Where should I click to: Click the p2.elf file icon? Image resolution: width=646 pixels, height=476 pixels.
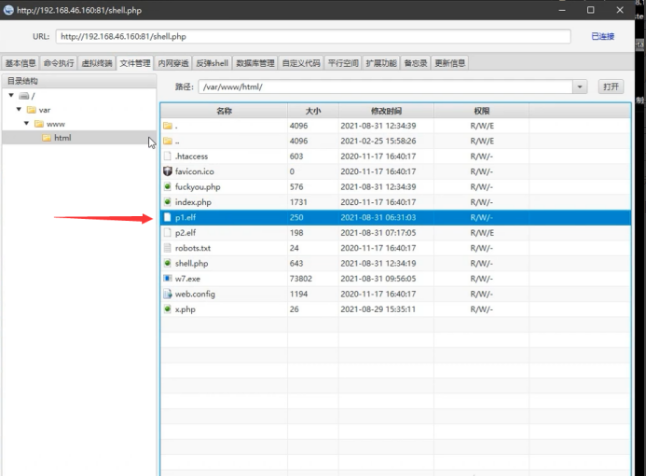pyautogui.click(x=167, y=232)
